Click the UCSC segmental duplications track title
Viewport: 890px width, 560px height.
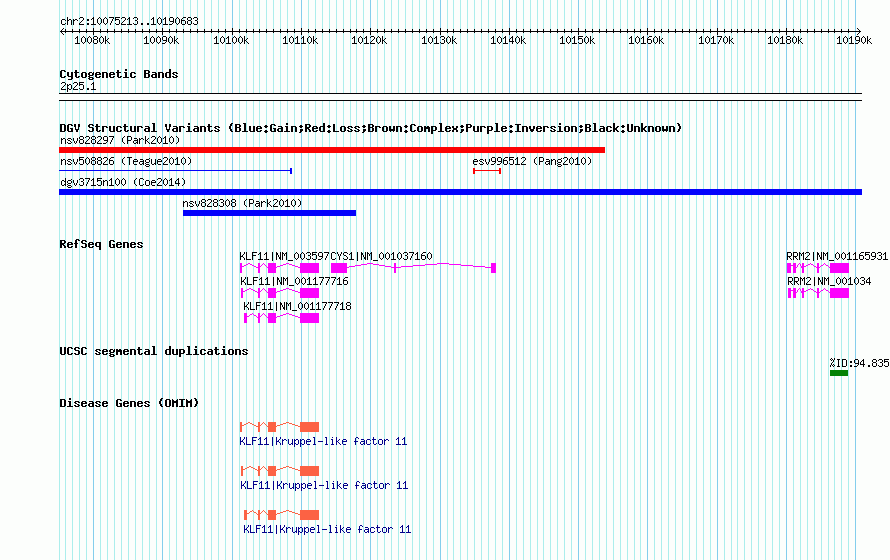pyautogui.click(x=154, y=351)
